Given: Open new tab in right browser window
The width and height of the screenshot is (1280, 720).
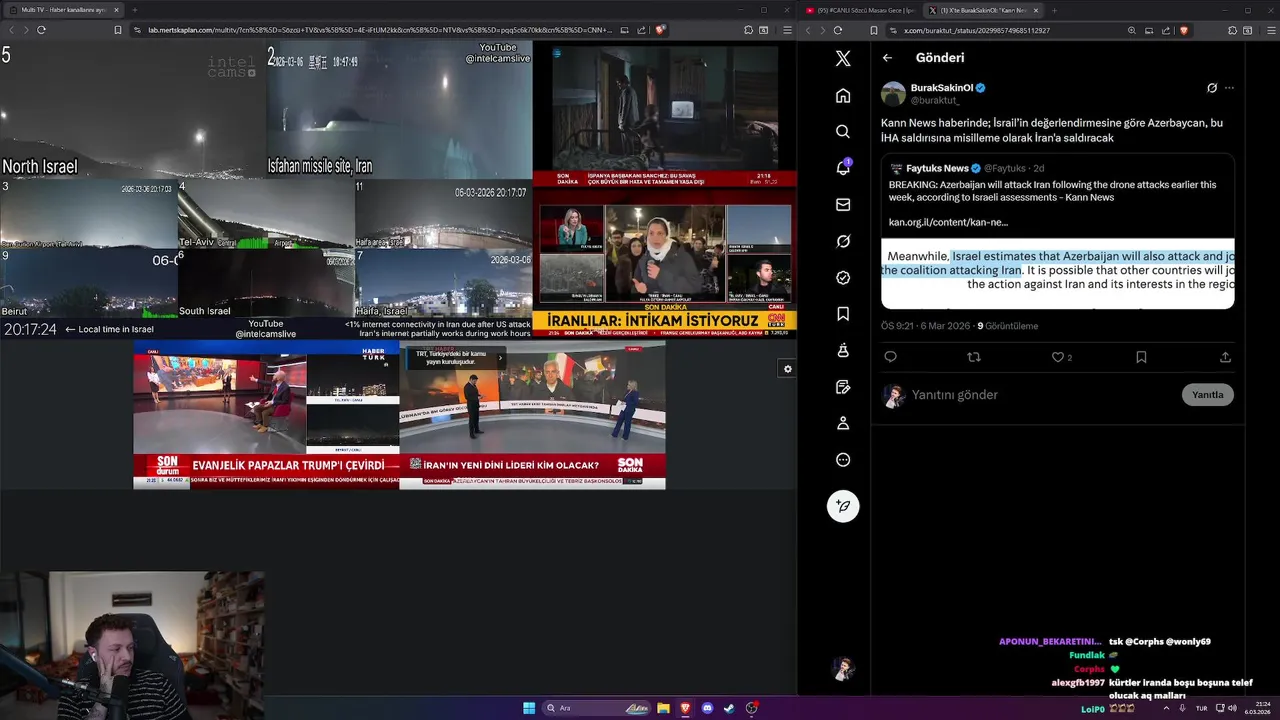Looking at the screenshot, I should (1054, 10).
